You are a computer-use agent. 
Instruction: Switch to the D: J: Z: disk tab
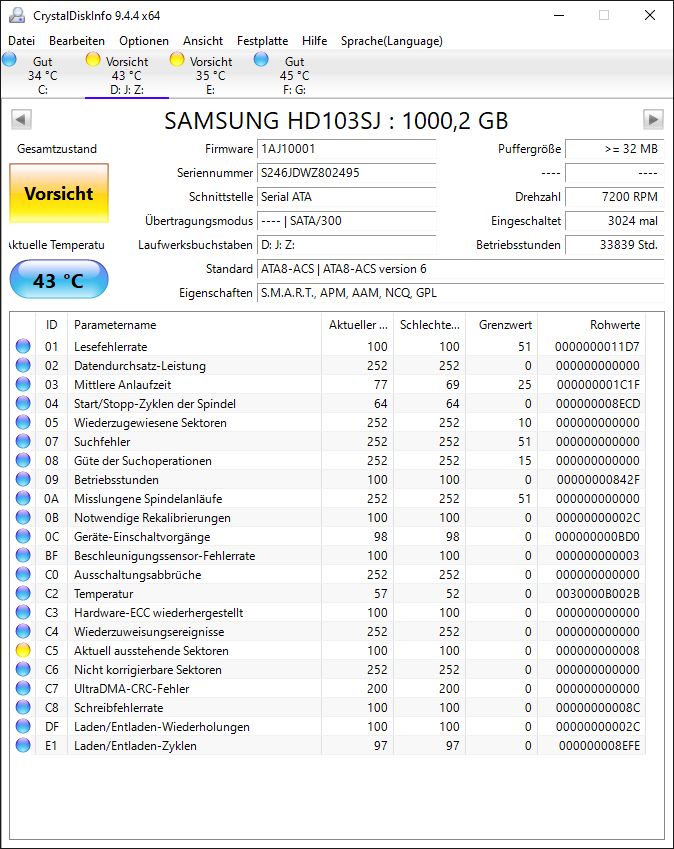click(x=127, y=75)
